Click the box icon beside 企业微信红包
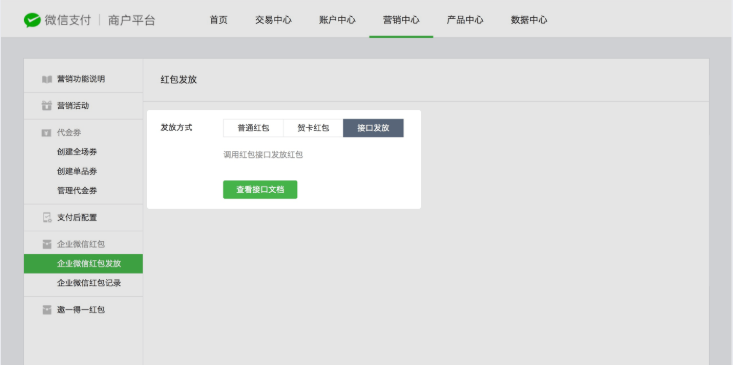The height and width of the screenshot is (366, 733). click(47, 244)
